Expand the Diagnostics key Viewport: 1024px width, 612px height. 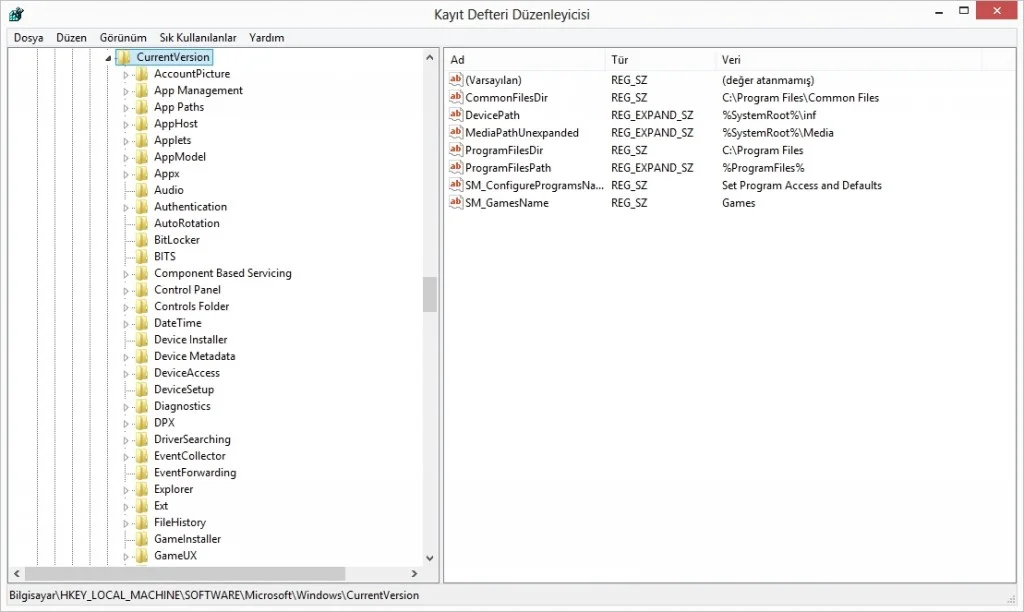point(126,407)
